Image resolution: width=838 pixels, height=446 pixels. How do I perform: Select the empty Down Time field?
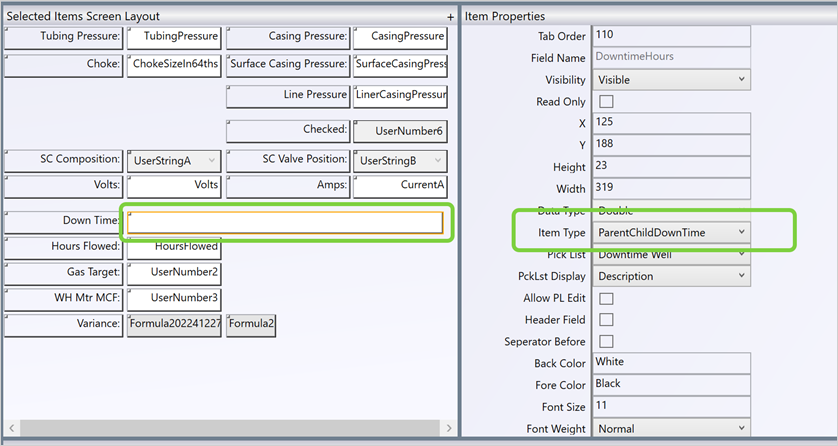(284, 222)
